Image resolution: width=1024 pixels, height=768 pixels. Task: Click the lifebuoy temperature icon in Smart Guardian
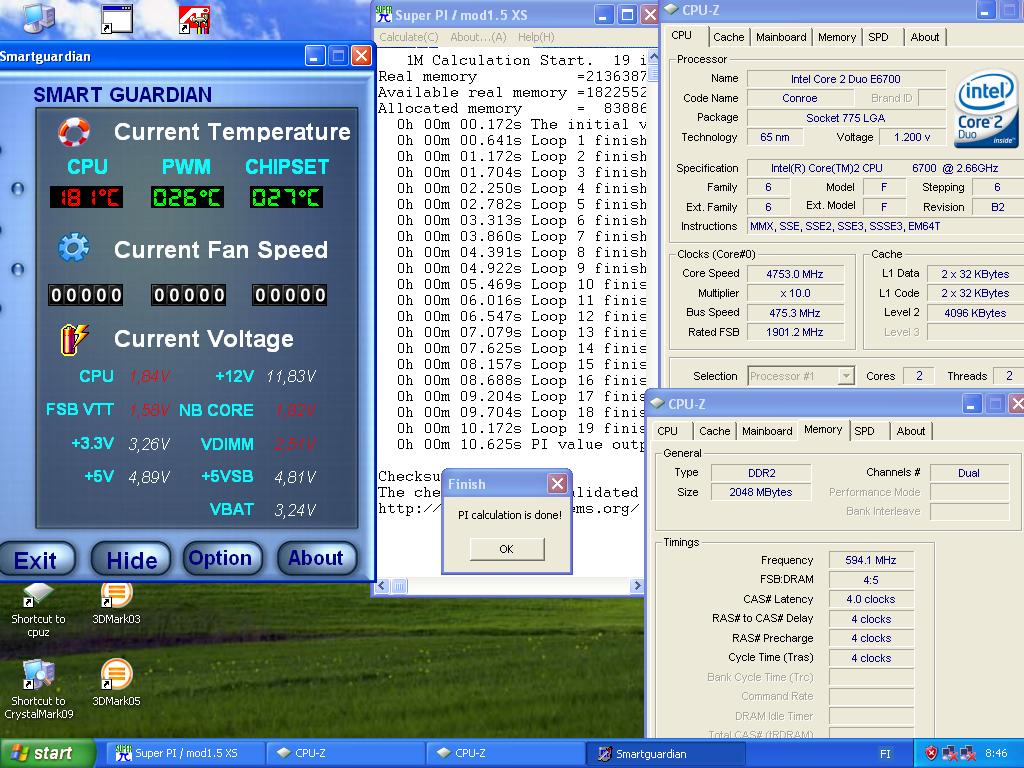(x=74, y=132)
